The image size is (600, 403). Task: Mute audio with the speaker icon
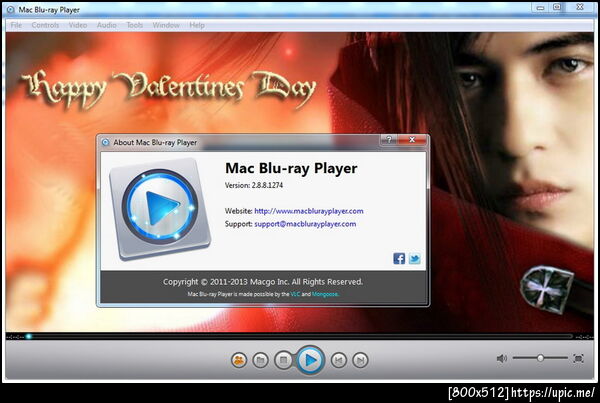pos(502,358)
